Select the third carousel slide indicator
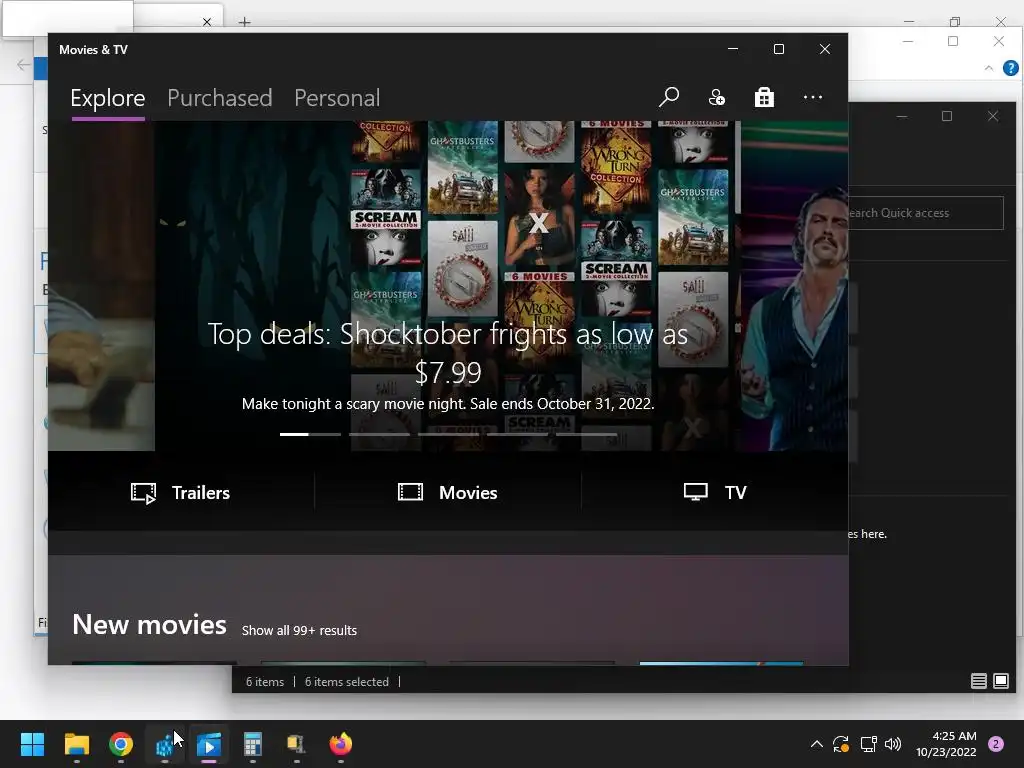1024x768 pixels. [x=448, y=434]
